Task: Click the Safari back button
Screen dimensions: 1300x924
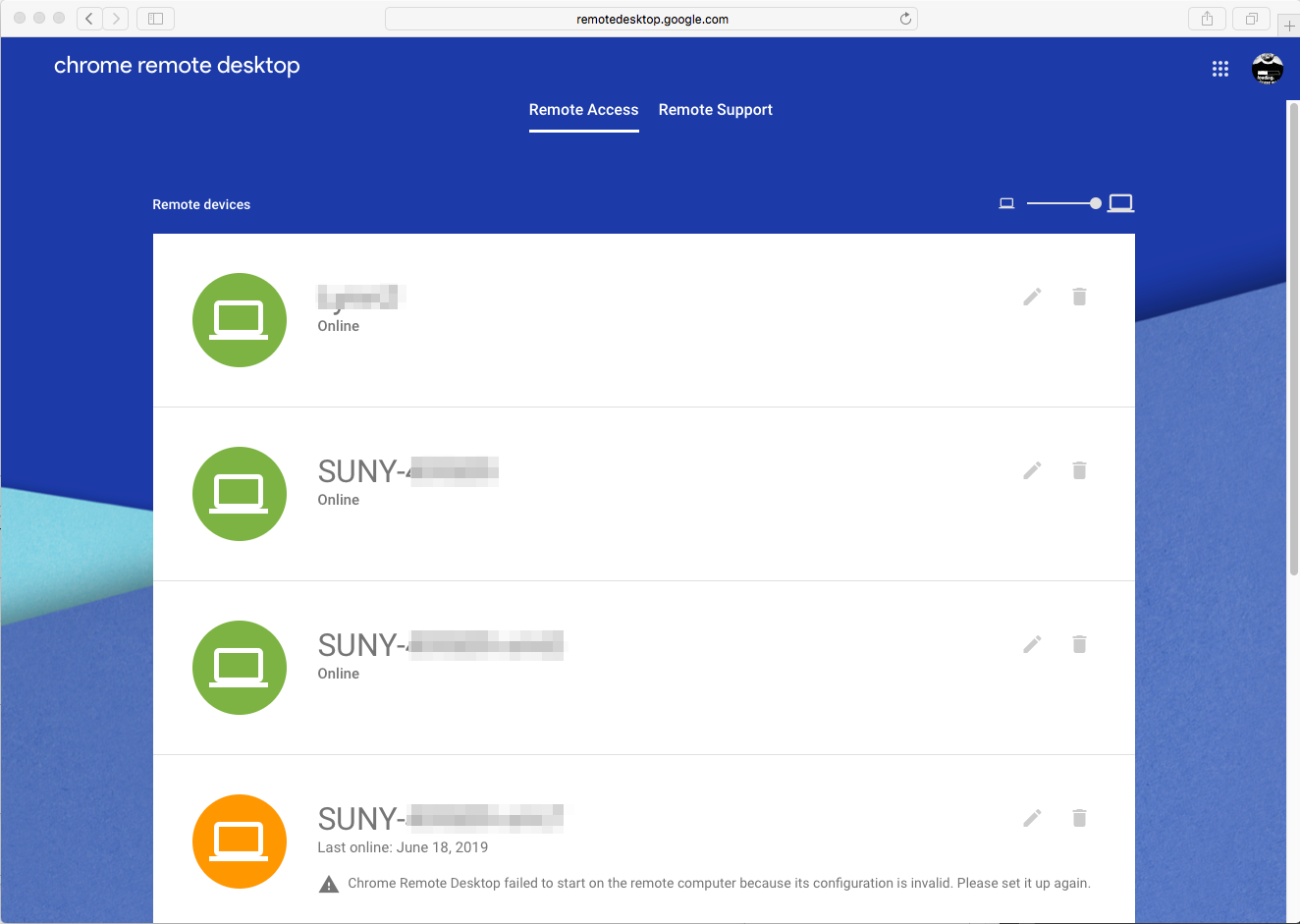Action: point(89,18)
